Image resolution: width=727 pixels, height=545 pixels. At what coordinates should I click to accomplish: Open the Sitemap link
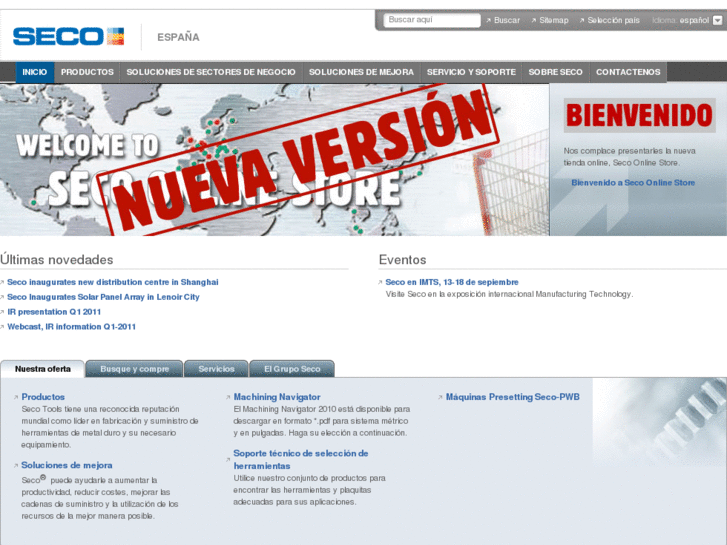pyautogui.click(x=554, y=20)
